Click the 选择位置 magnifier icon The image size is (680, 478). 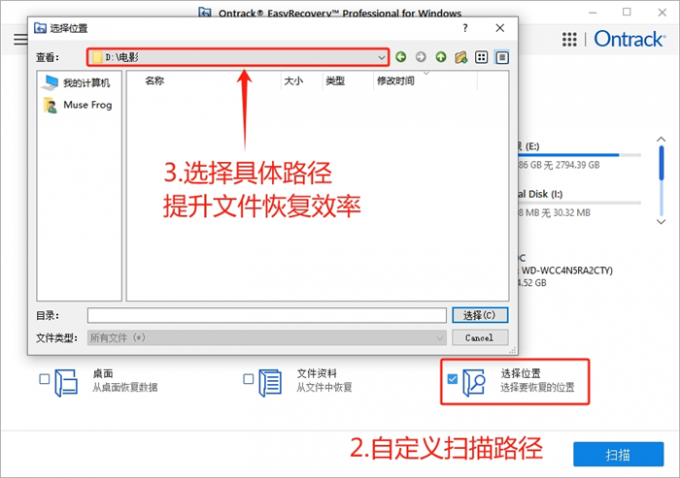474,383
